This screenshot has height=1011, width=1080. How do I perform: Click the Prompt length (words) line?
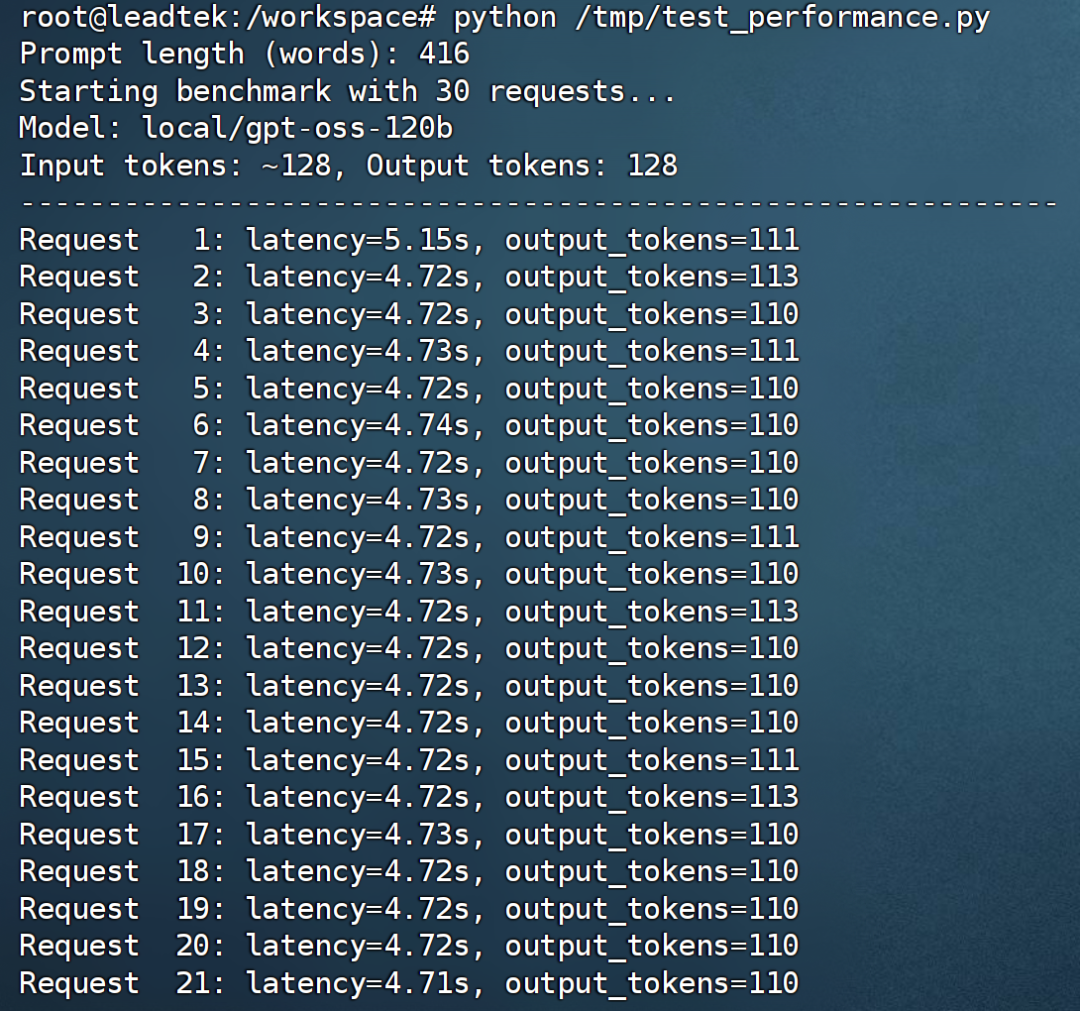(x=245, y=54)
